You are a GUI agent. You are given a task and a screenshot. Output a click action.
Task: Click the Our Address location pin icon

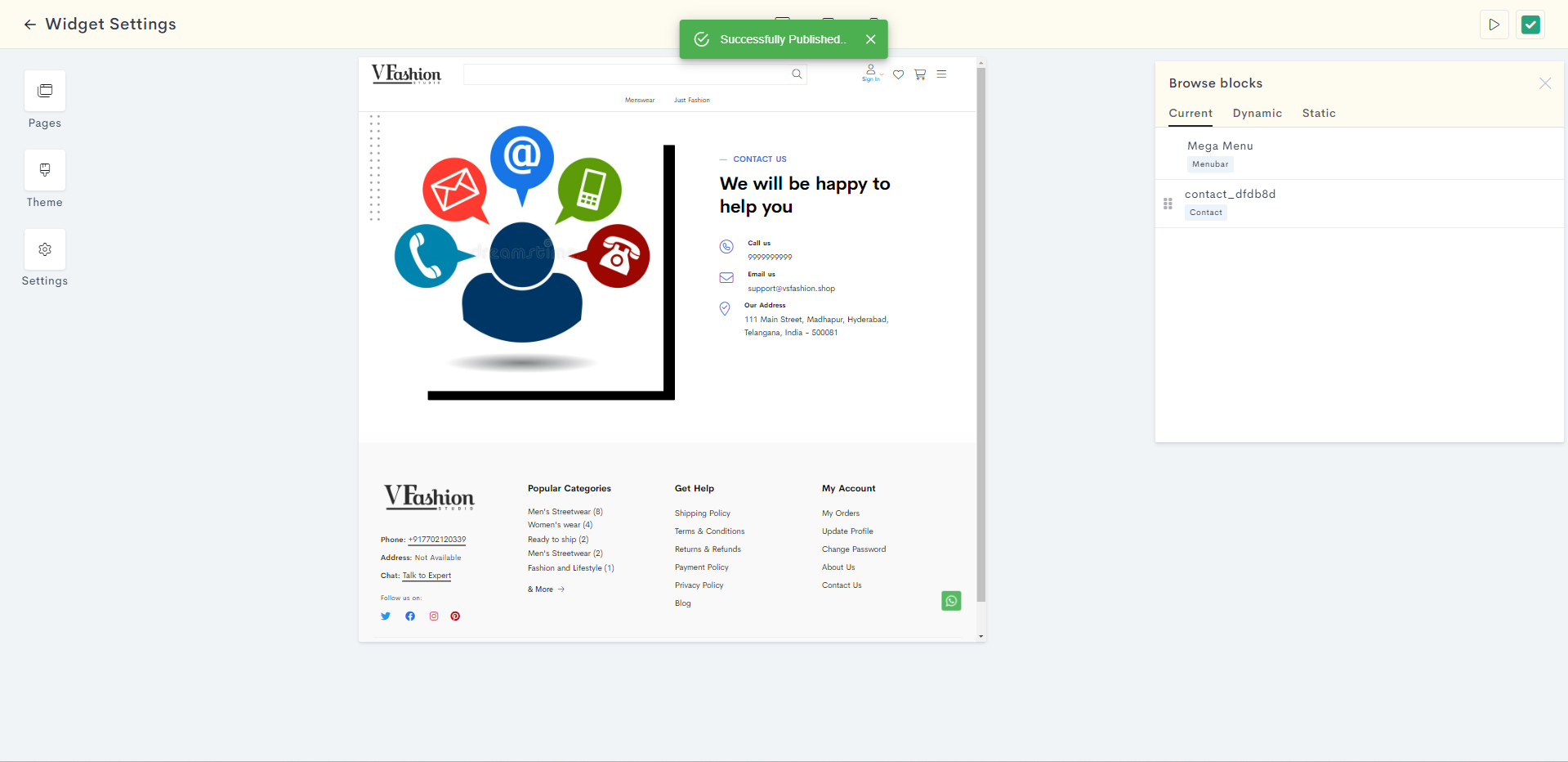[x=725, y=309]
